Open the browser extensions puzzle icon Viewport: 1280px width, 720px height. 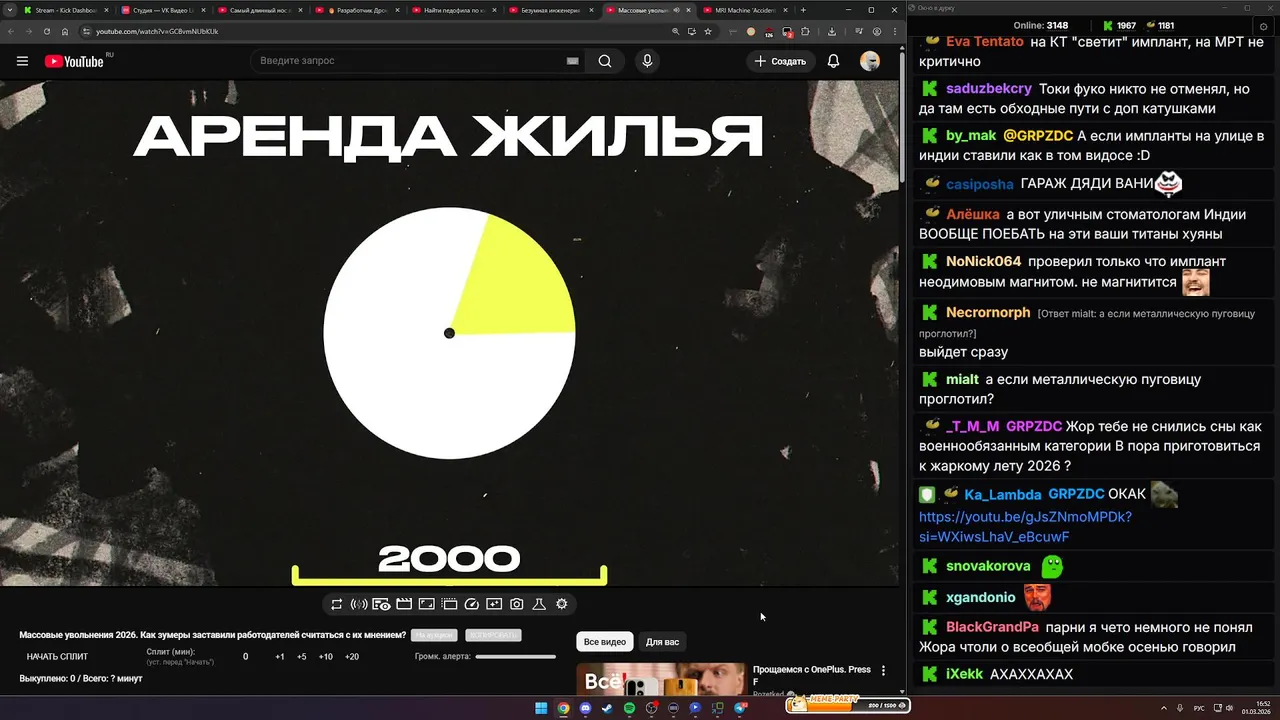[x=805, y=31]
